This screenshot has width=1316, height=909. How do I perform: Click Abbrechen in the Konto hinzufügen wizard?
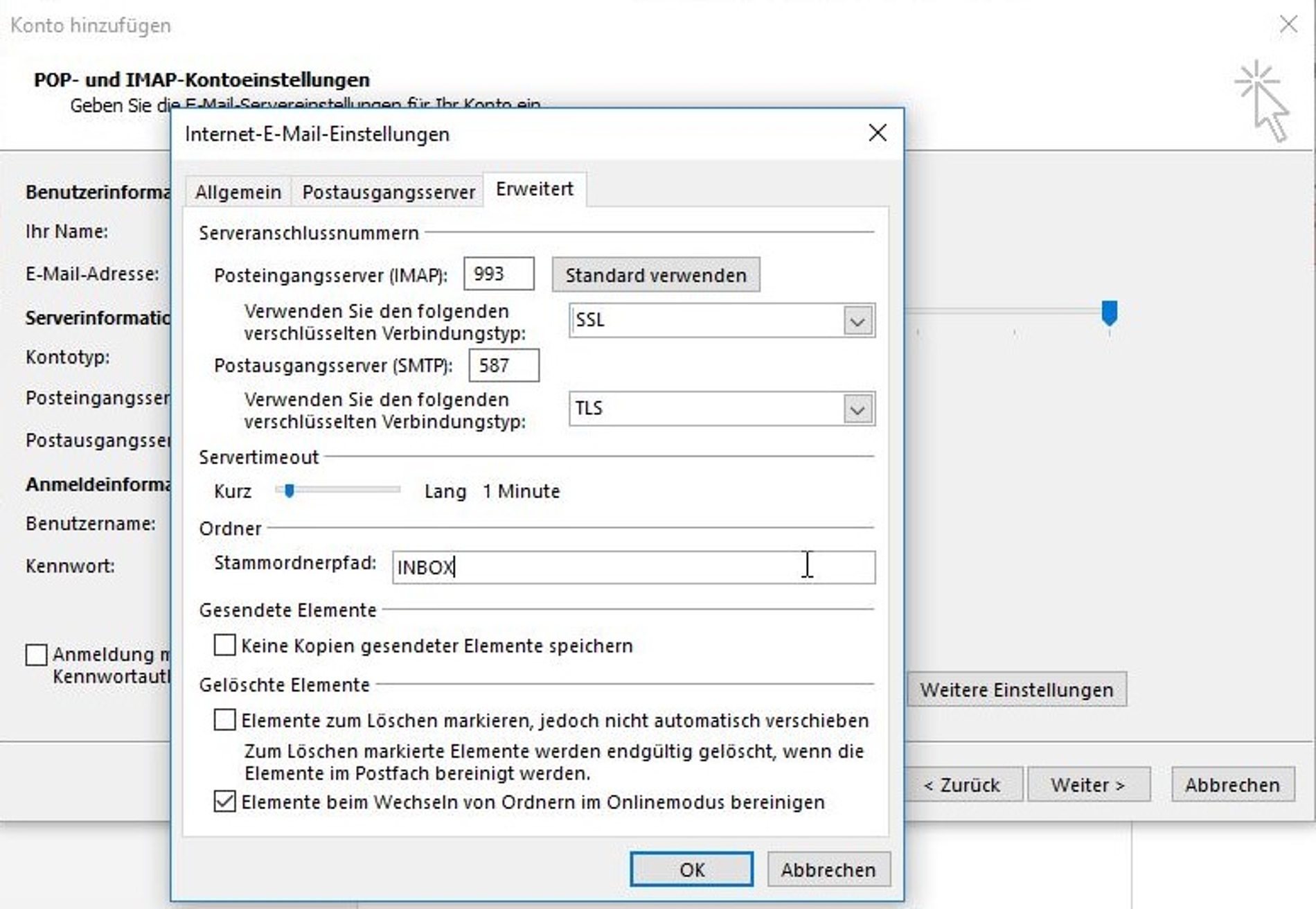pos(1233,785)
